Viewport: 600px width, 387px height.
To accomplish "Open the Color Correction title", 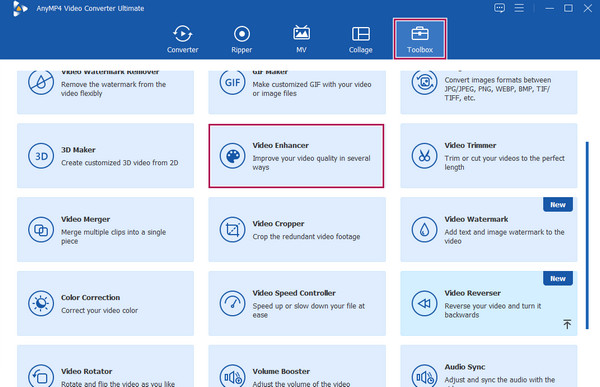I will pyautogui.click(x=90, y=297).
